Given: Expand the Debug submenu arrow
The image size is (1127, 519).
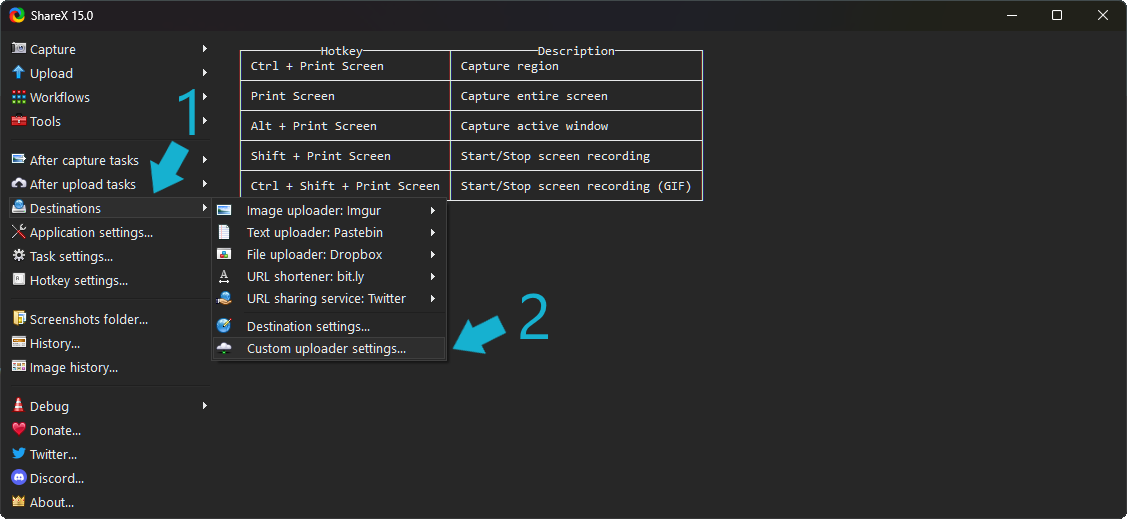Looking at the screenshot, I should pyautogui.click(x=205, y=405).
